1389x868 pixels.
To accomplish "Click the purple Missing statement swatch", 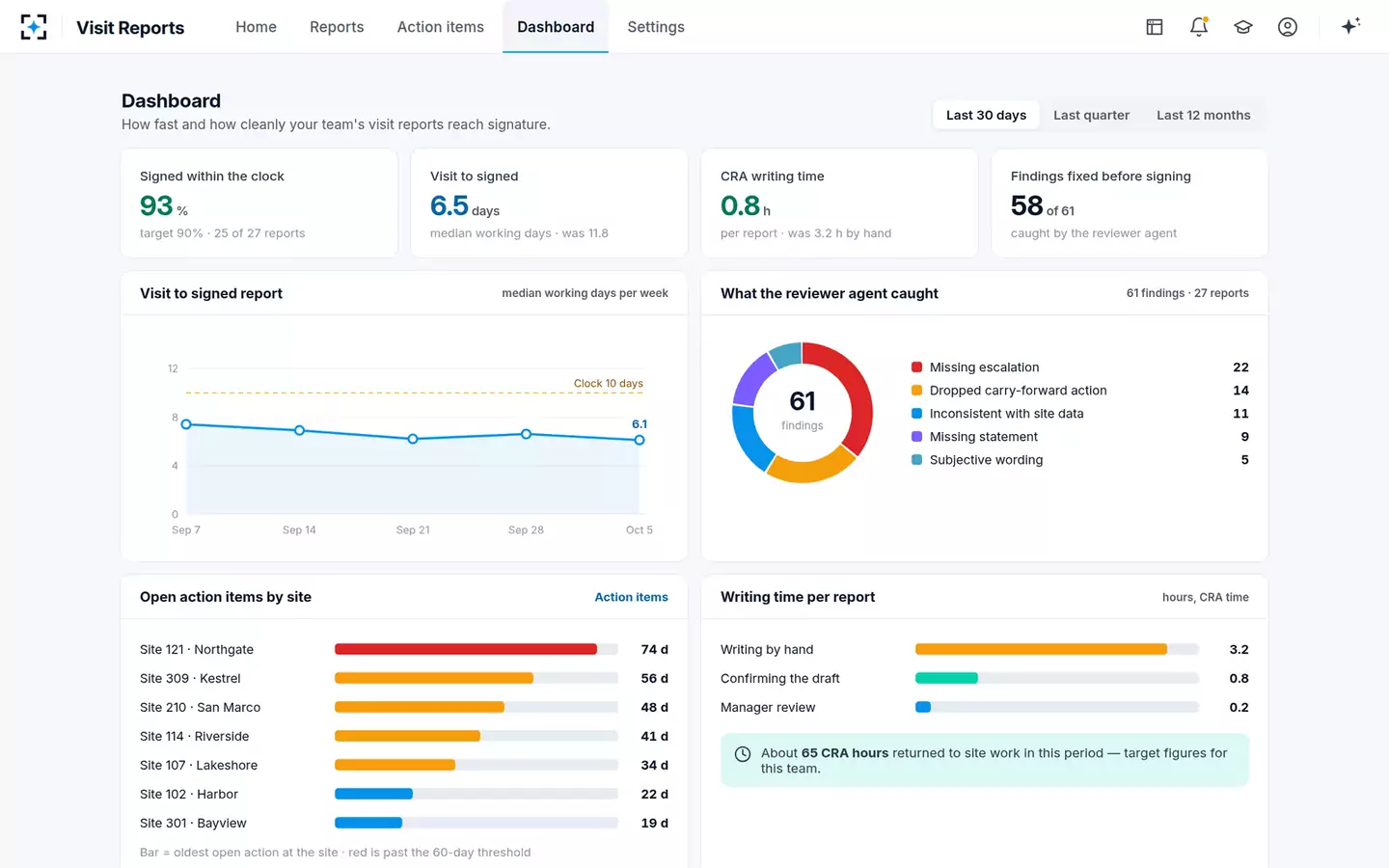I will pos(916,437).
